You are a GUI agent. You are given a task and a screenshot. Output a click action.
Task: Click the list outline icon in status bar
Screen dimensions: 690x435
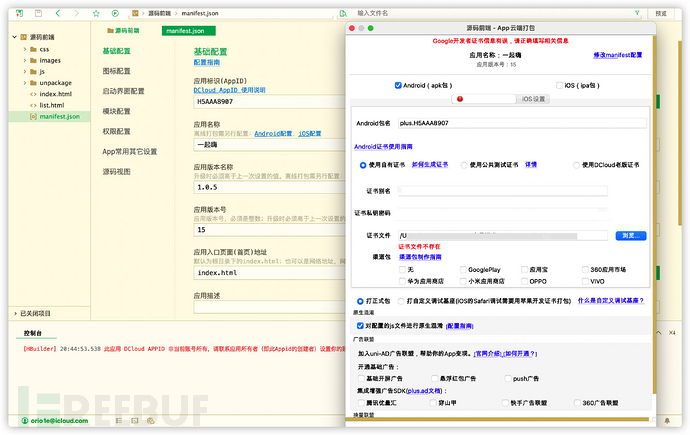[x=119, y=420]
